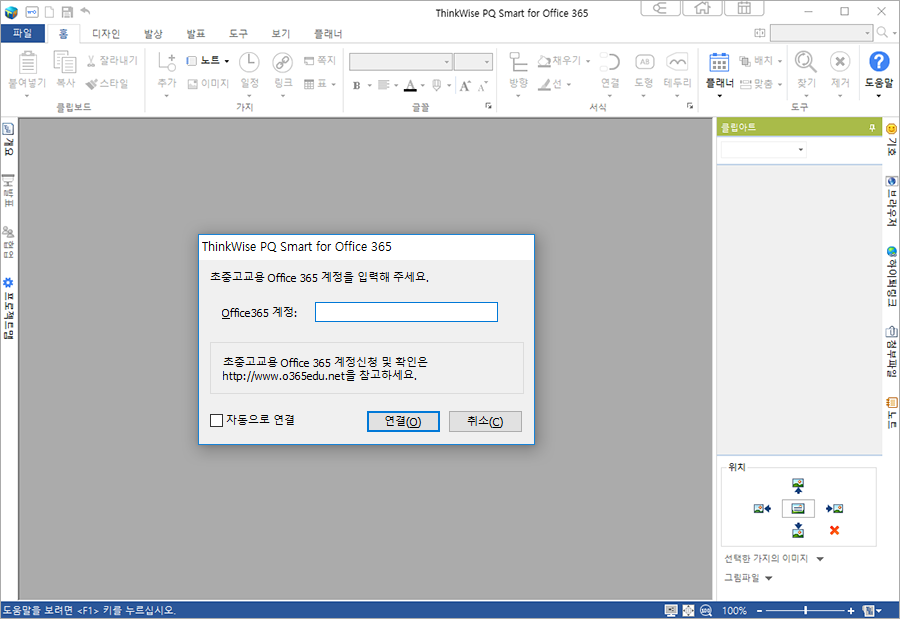900x619 pixels.
Task: Click the zoom out minus button
Action: click(759, 610)
